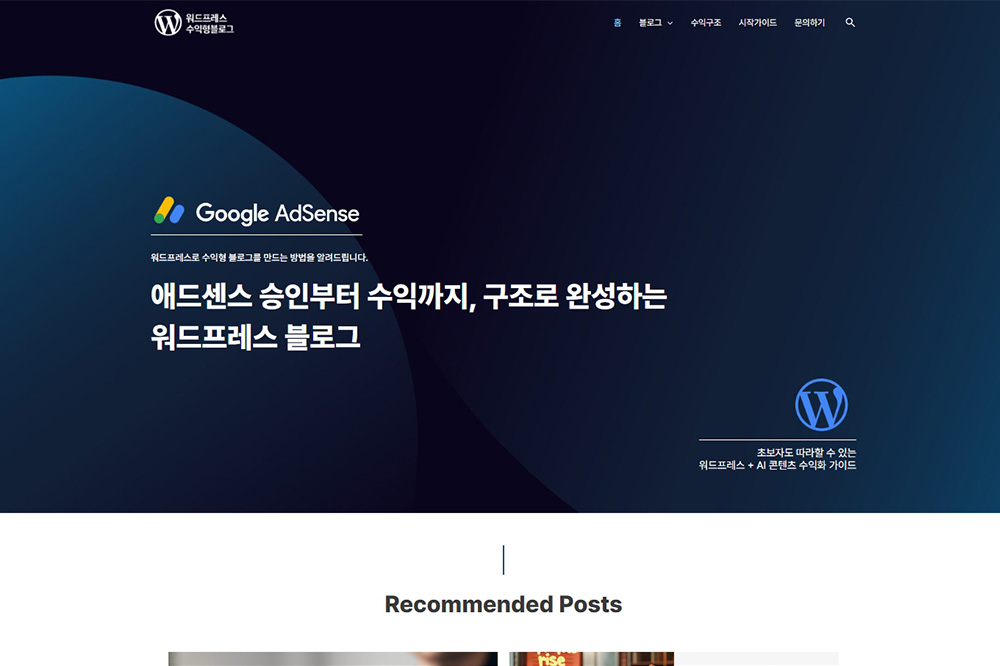Open the 블로그 menu item

pos(650,23)
